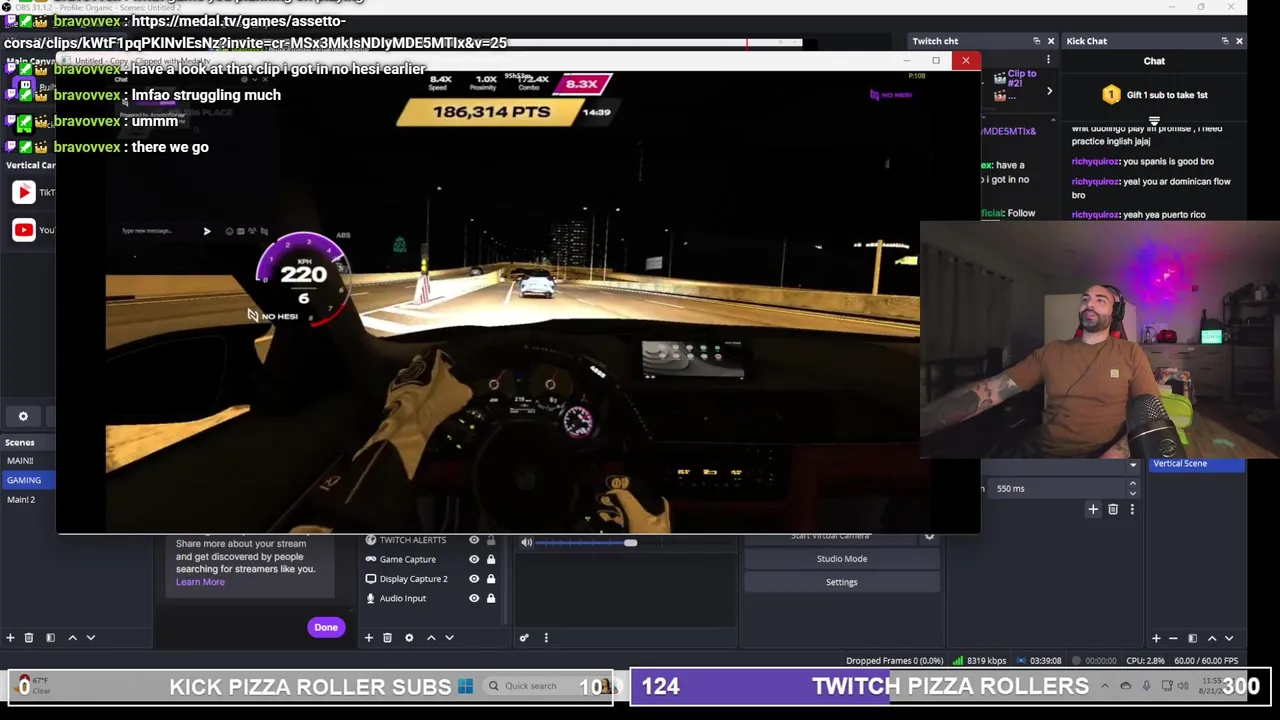Image resolution: width=1280 pixels, height=720 pixels.
Task: Delete selected source with trash icon
Action: pos(387,637)
